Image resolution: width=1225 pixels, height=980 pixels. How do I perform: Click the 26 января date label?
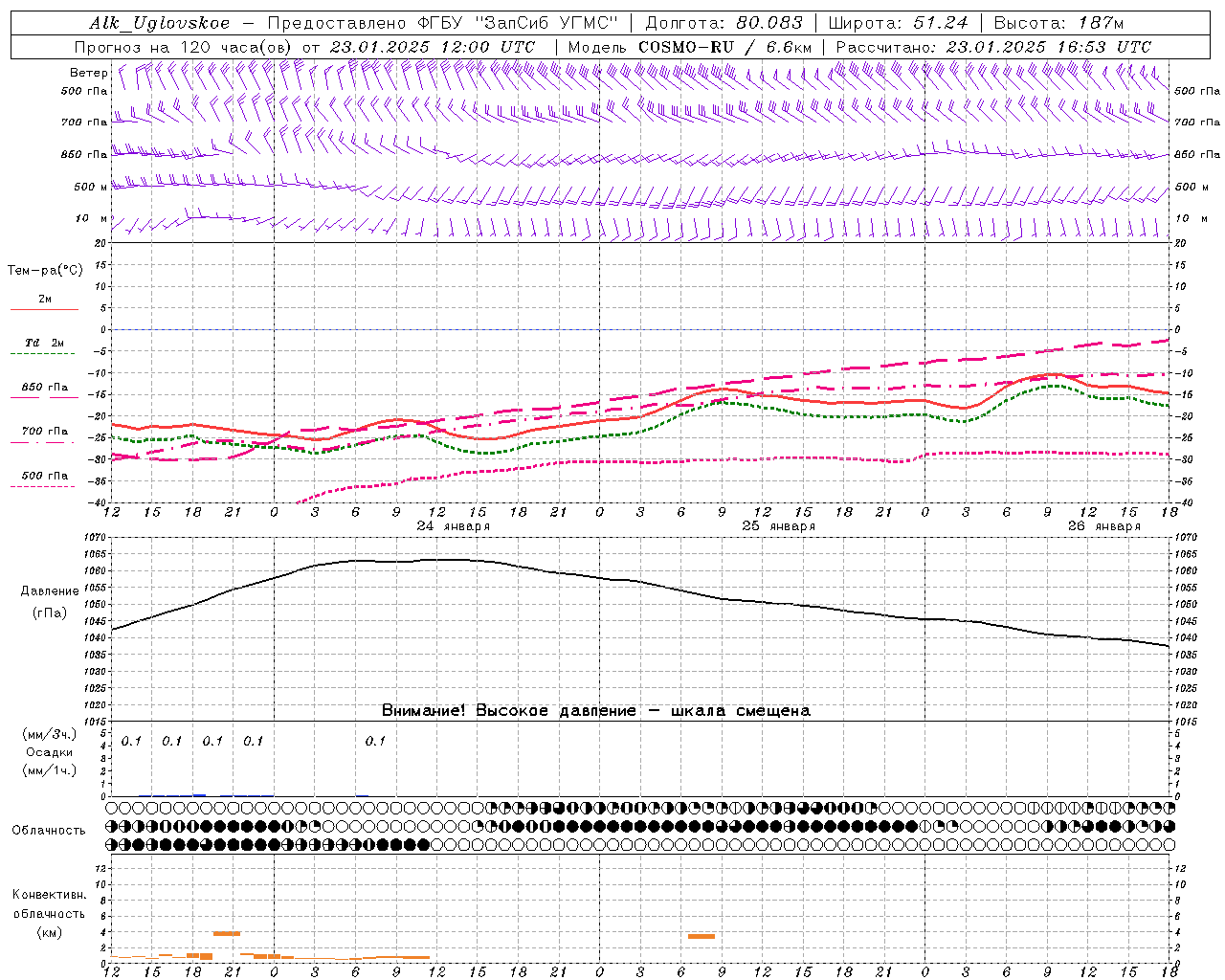coord(1104,526)
